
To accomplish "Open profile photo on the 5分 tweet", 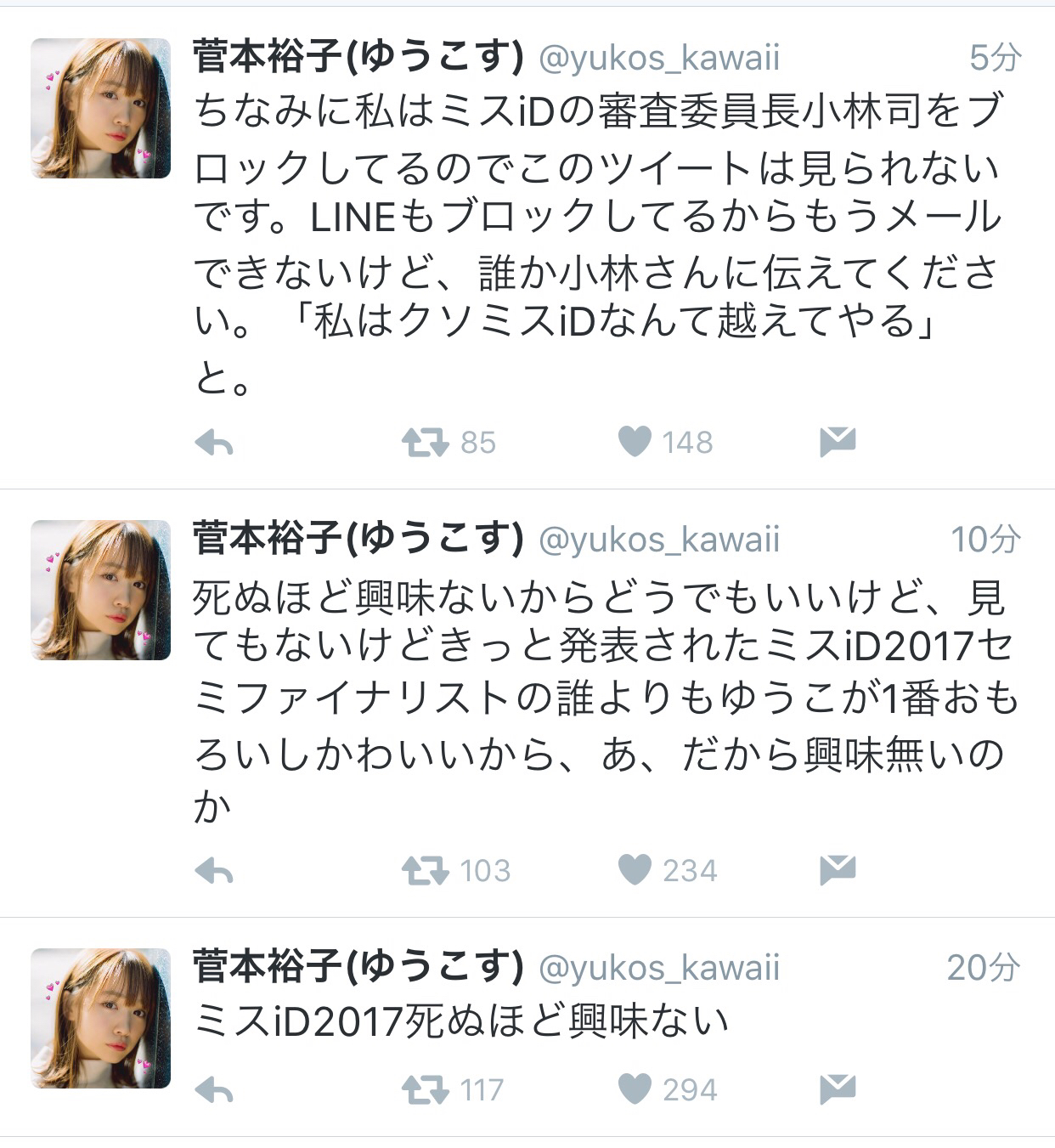I will (101, 108).
